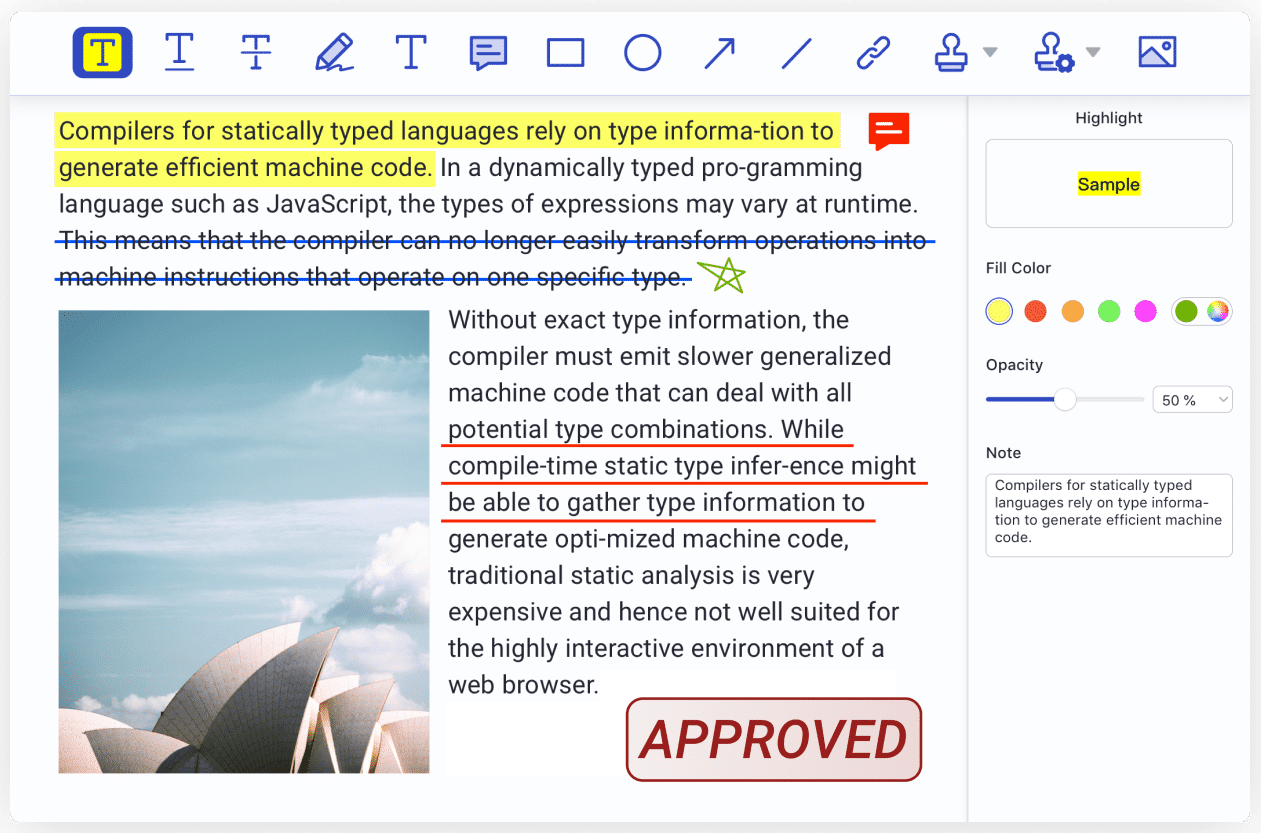Click the Sydney Opera House image

coord(244,541)
